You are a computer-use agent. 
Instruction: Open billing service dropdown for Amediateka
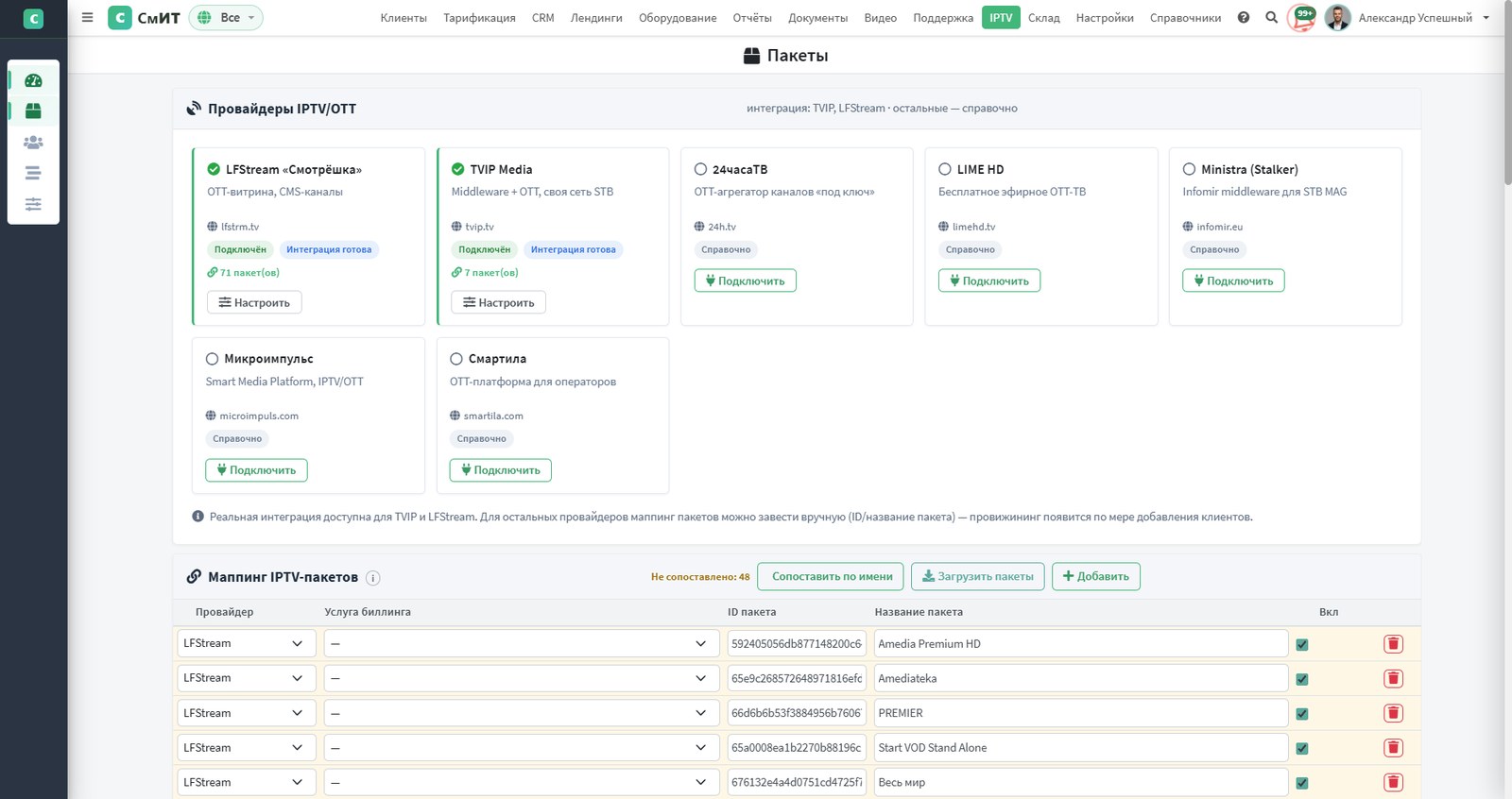(522, 678)
